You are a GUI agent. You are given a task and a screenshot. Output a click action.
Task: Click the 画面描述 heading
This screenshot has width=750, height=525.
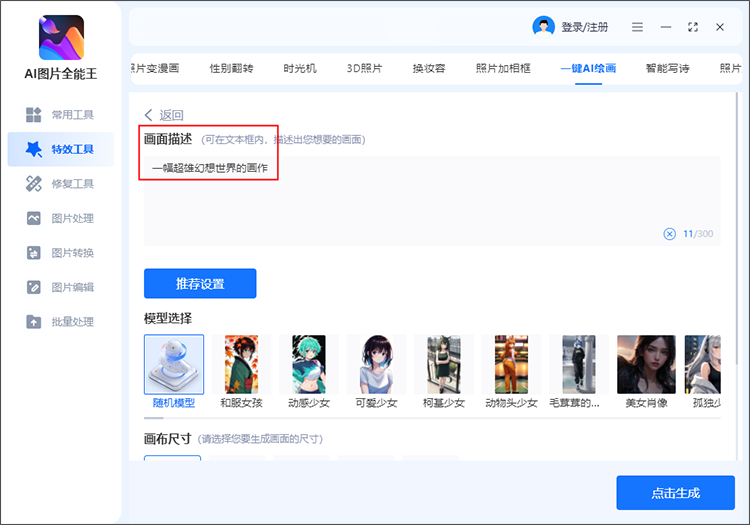tap(168, 139)
